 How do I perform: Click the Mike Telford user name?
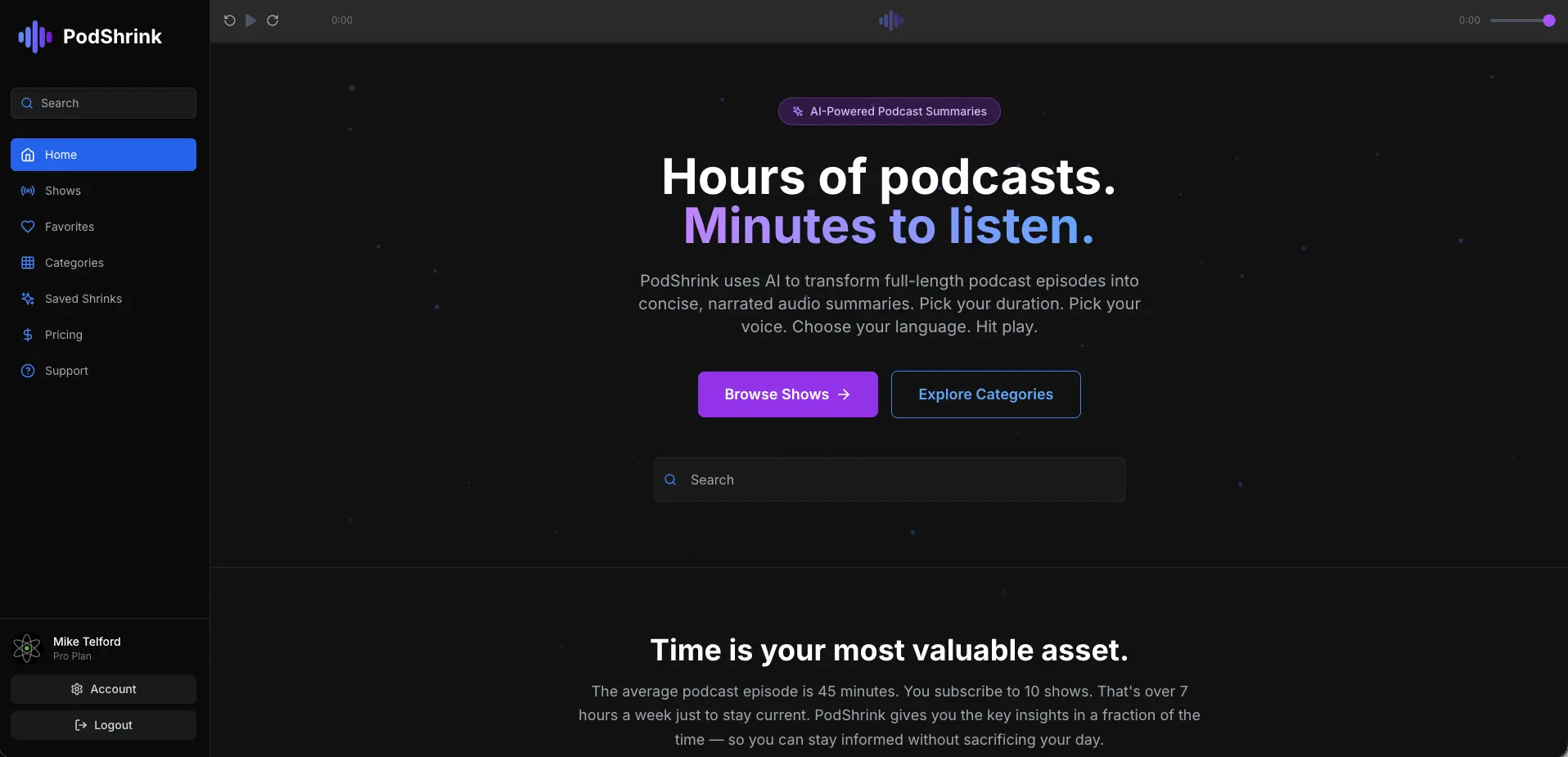pos(87,642)
